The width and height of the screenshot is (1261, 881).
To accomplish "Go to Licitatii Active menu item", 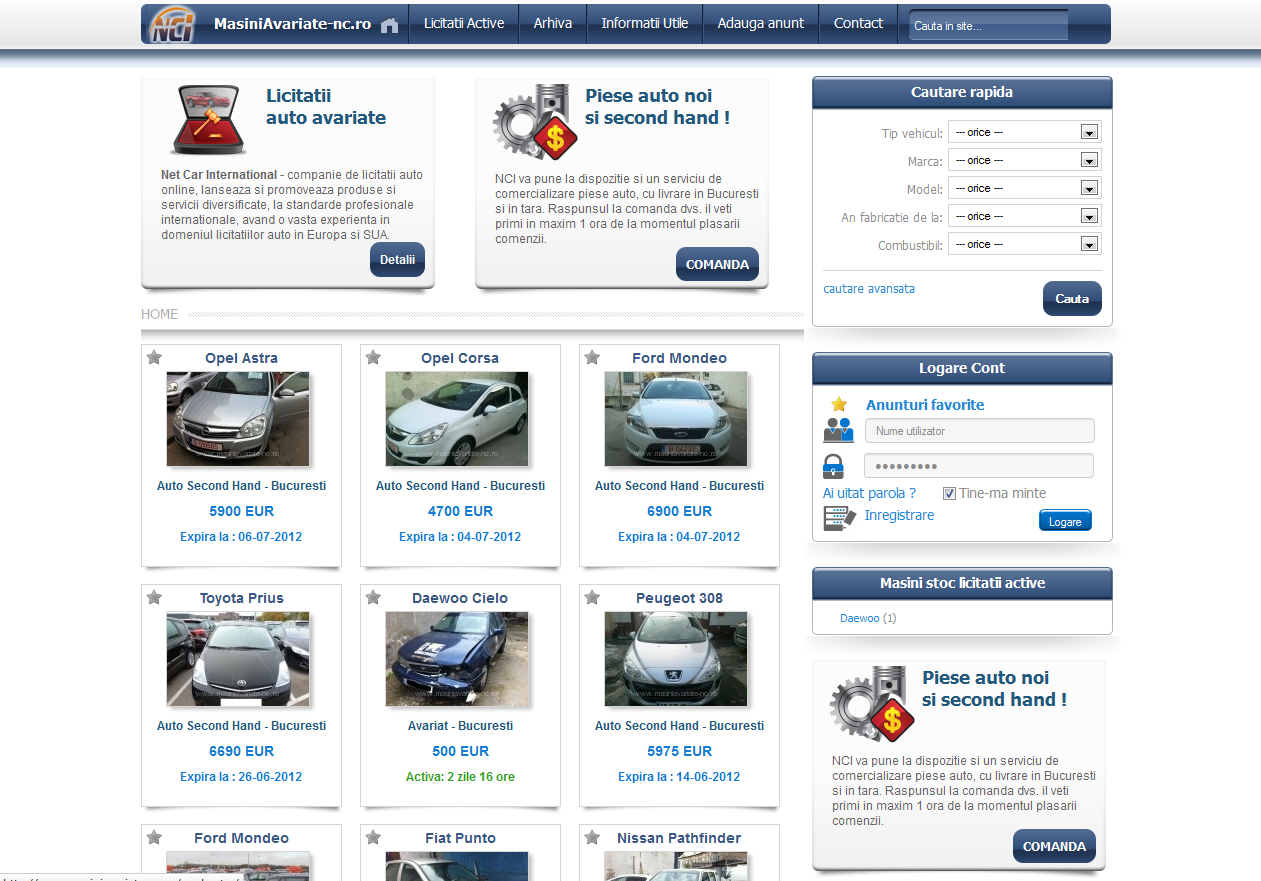I will pyautogui.click(x=464, y=23).
